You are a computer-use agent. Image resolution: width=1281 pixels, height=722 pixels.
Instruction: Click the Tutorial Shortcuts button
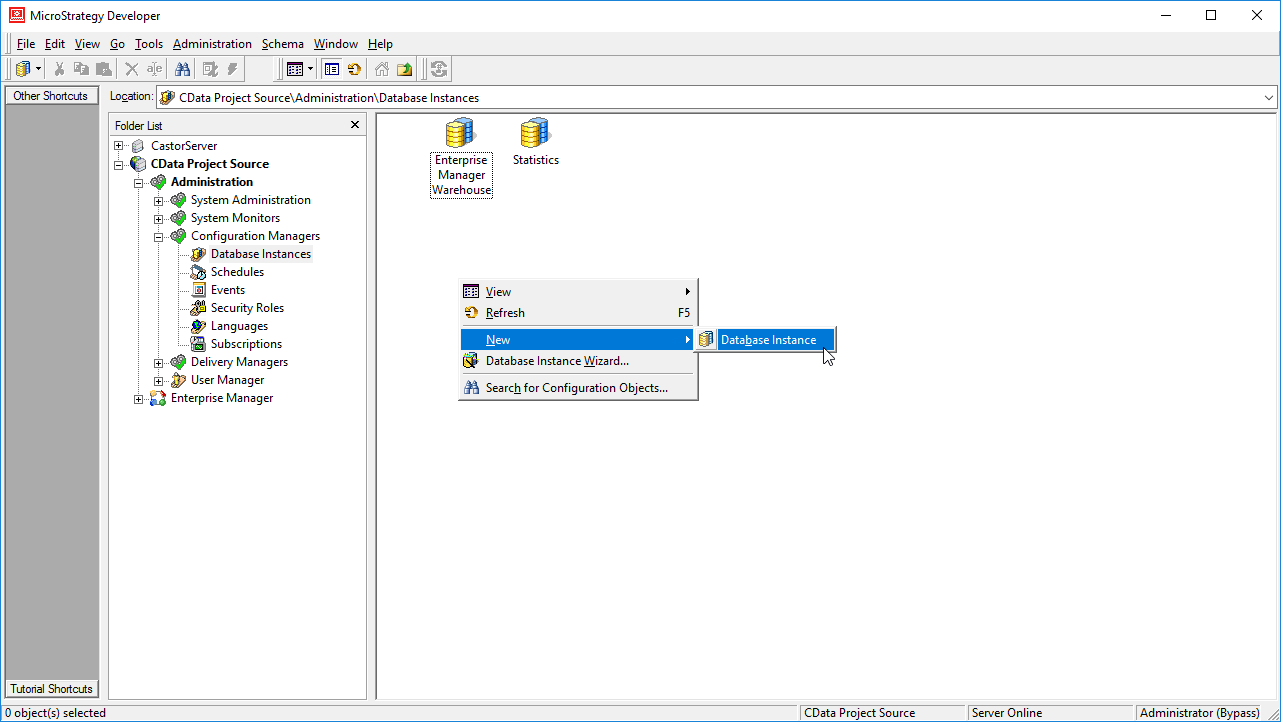(x=52, y=689)
